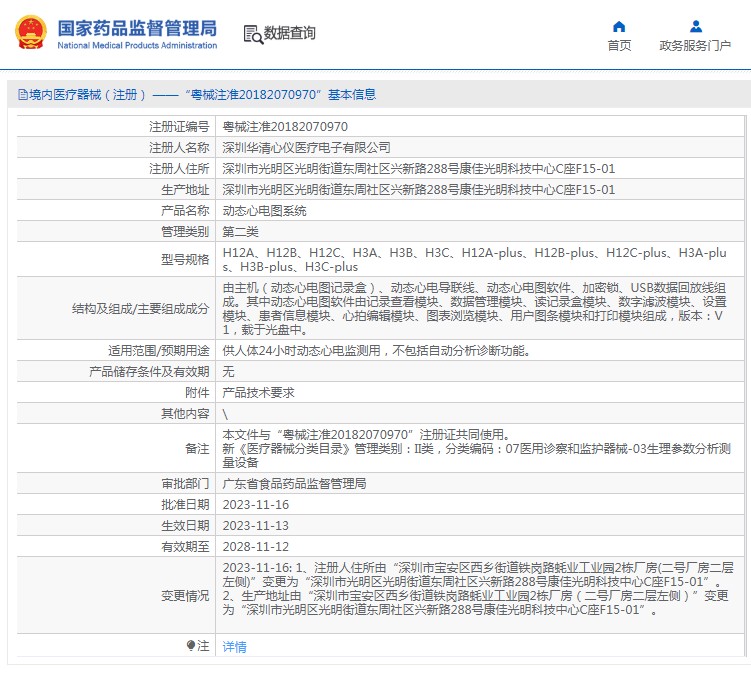Click the 备注 label
751x673 pixels.
pyautogui.click(x=197, y=449)
